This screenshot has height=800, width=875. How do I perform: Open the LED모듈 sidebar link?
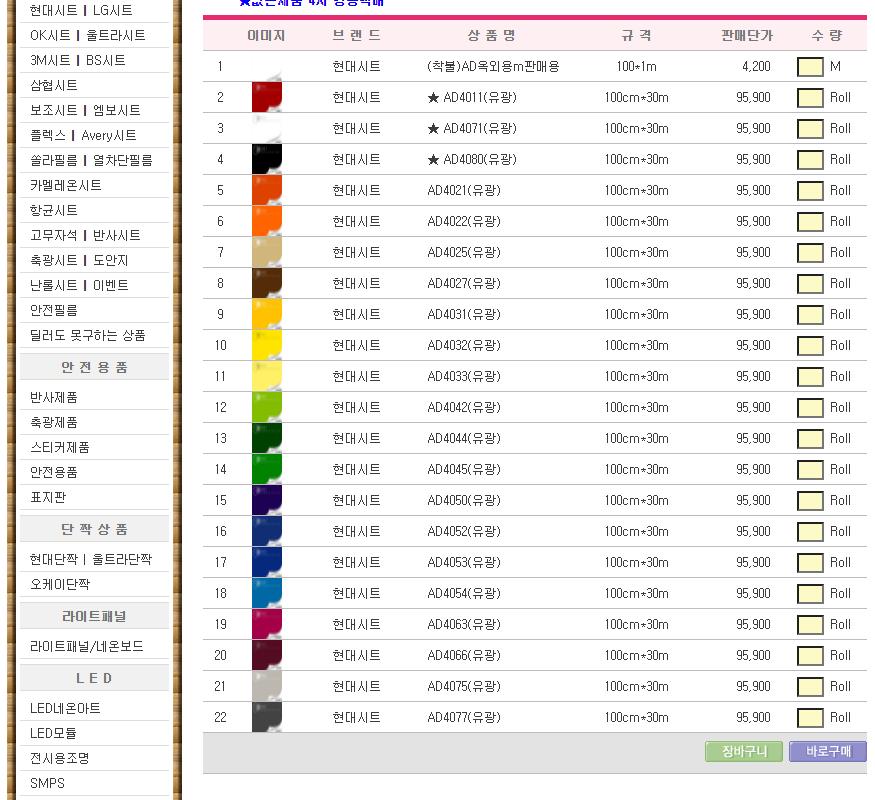point(53,733)
